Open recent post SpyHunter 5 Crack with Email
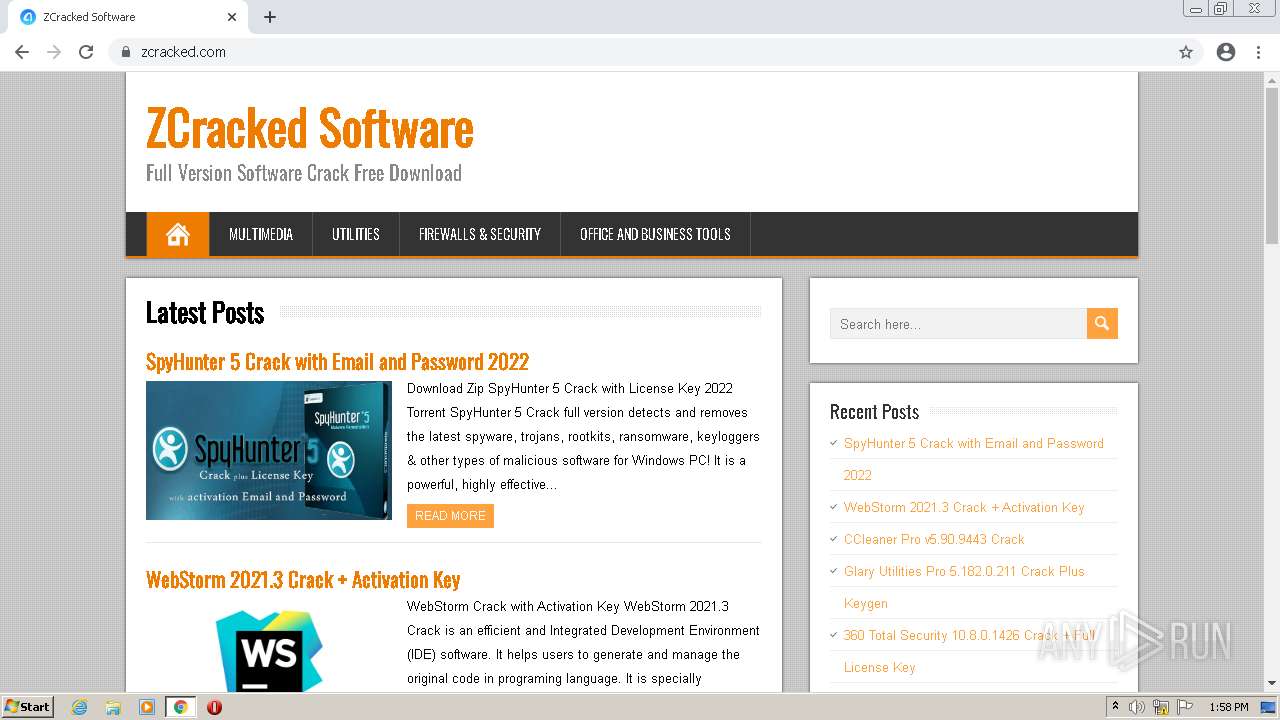1280x720 pixels. 973,458
